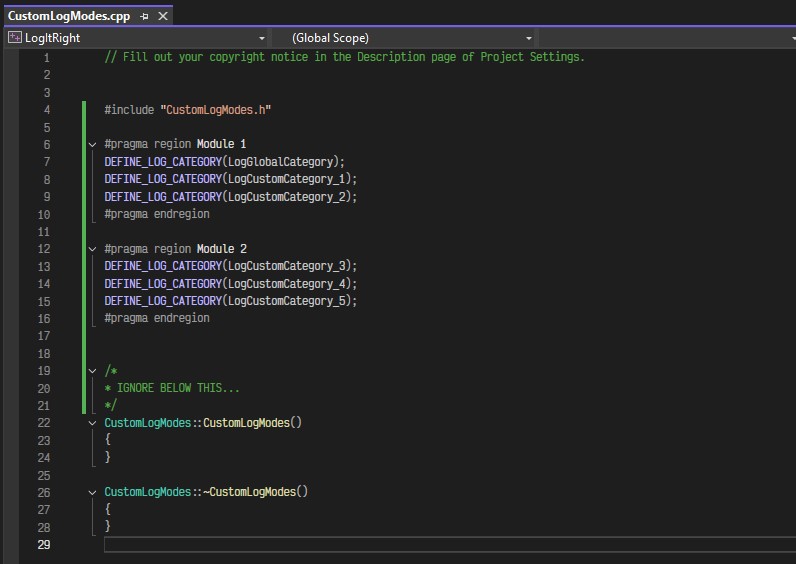The height and width of the screenshot is (564, 796).
Task: Select the CustomLogModes.cpp document tab
Action: coord(68,17)
